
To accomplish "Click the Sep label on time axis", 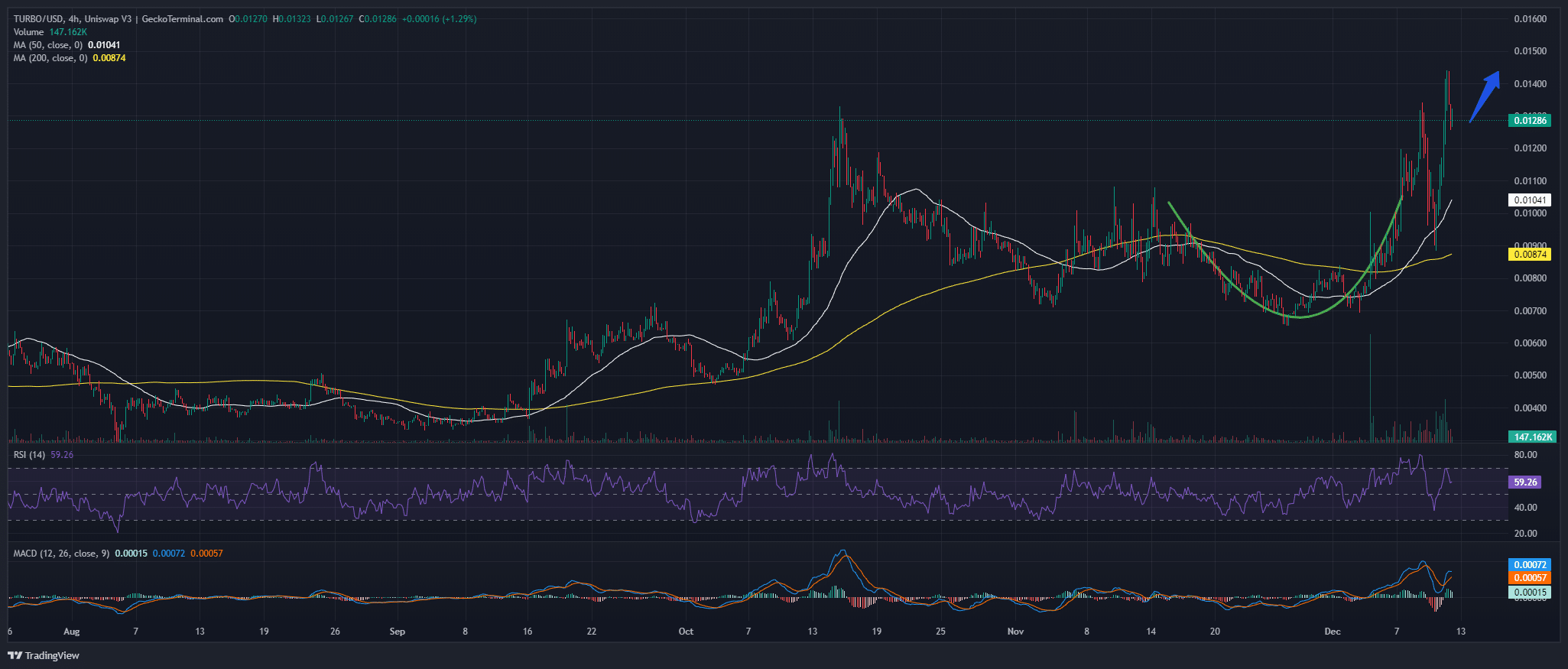I will click(x=397, y=632).
